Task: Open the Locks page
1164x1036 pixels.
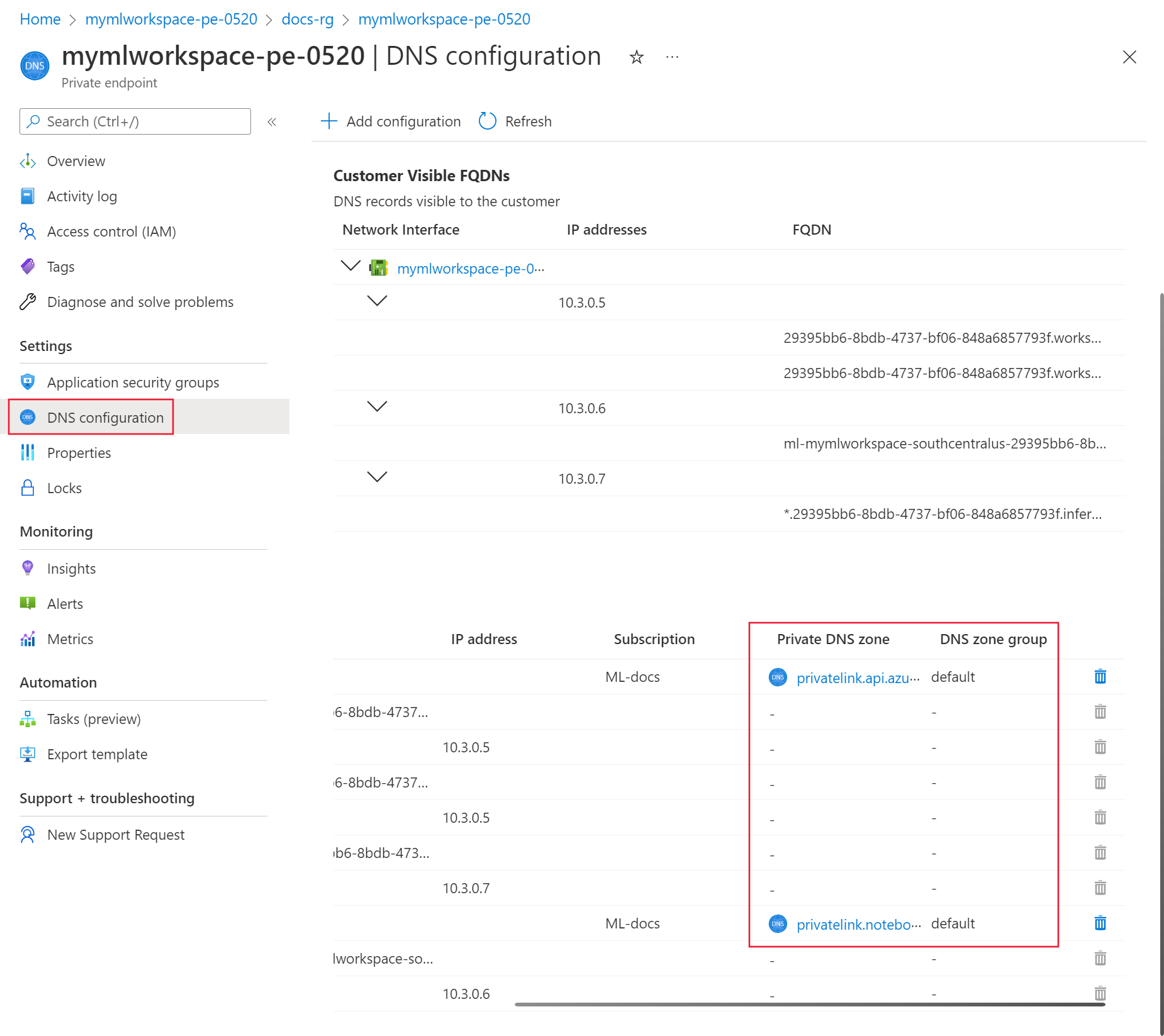Action: [64, 487]
